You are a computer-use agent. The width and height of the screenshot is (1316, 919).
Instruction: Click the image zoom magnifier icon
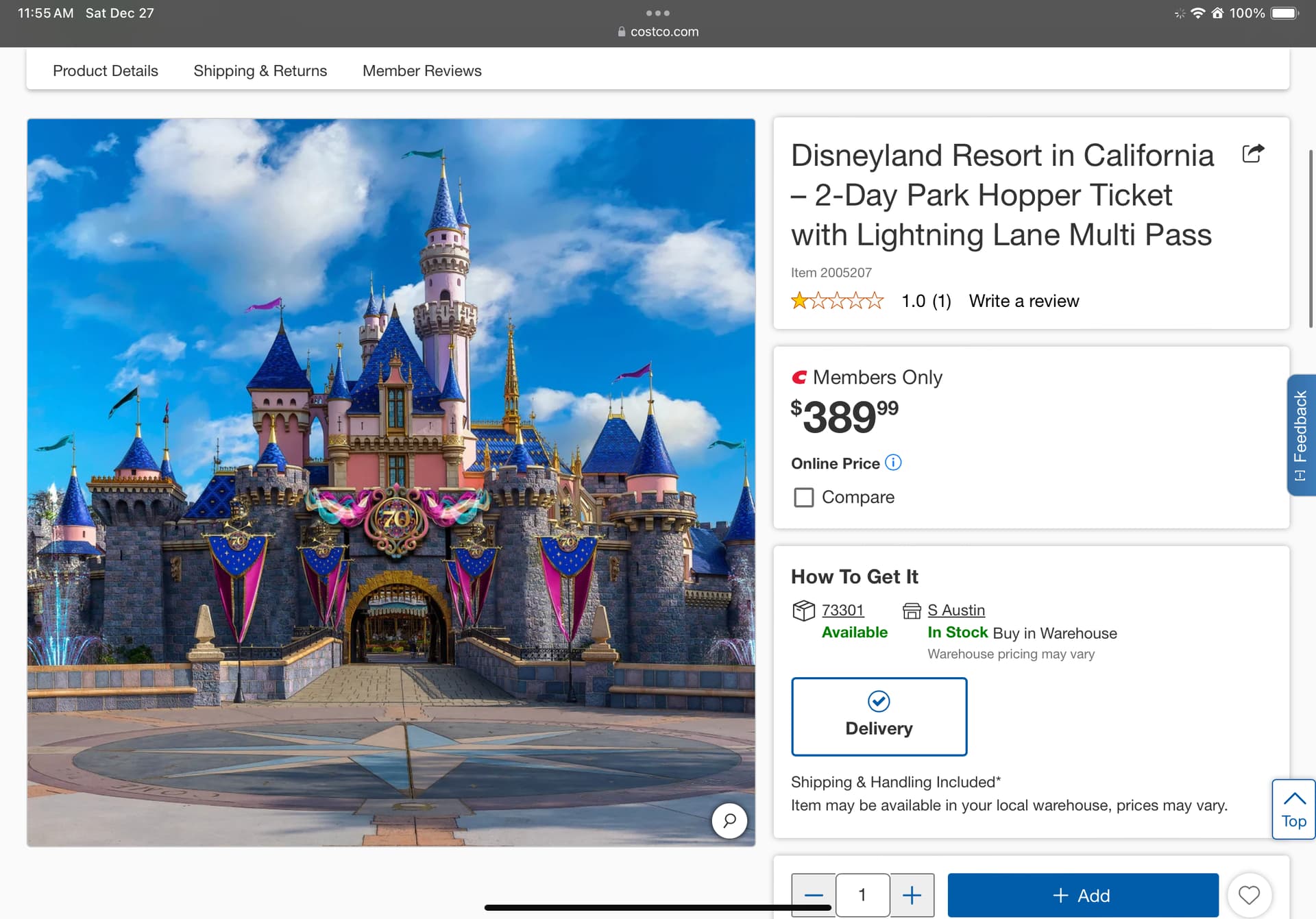pyautogui.click(x=729, y=820)
